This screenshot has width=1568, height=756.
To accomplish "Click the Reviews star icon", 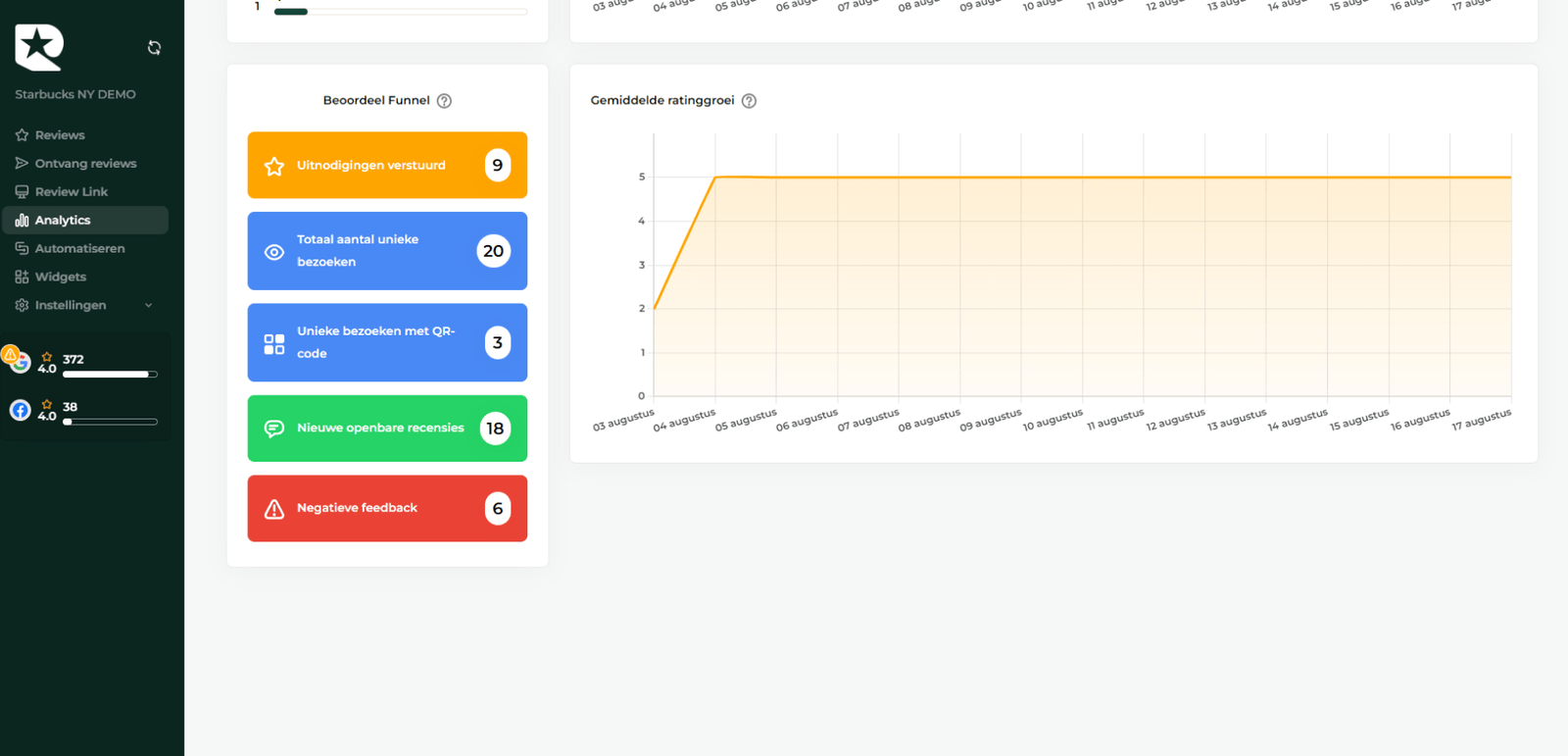I will [x=22, y=135].
